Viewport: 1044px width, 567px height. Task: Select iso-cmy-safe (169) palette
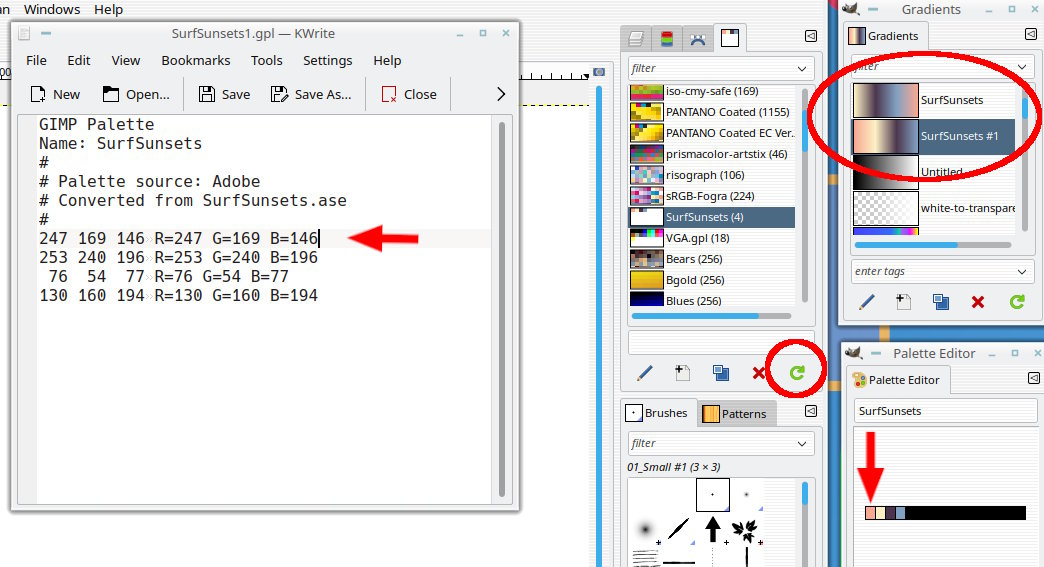[x=712, y=91]
